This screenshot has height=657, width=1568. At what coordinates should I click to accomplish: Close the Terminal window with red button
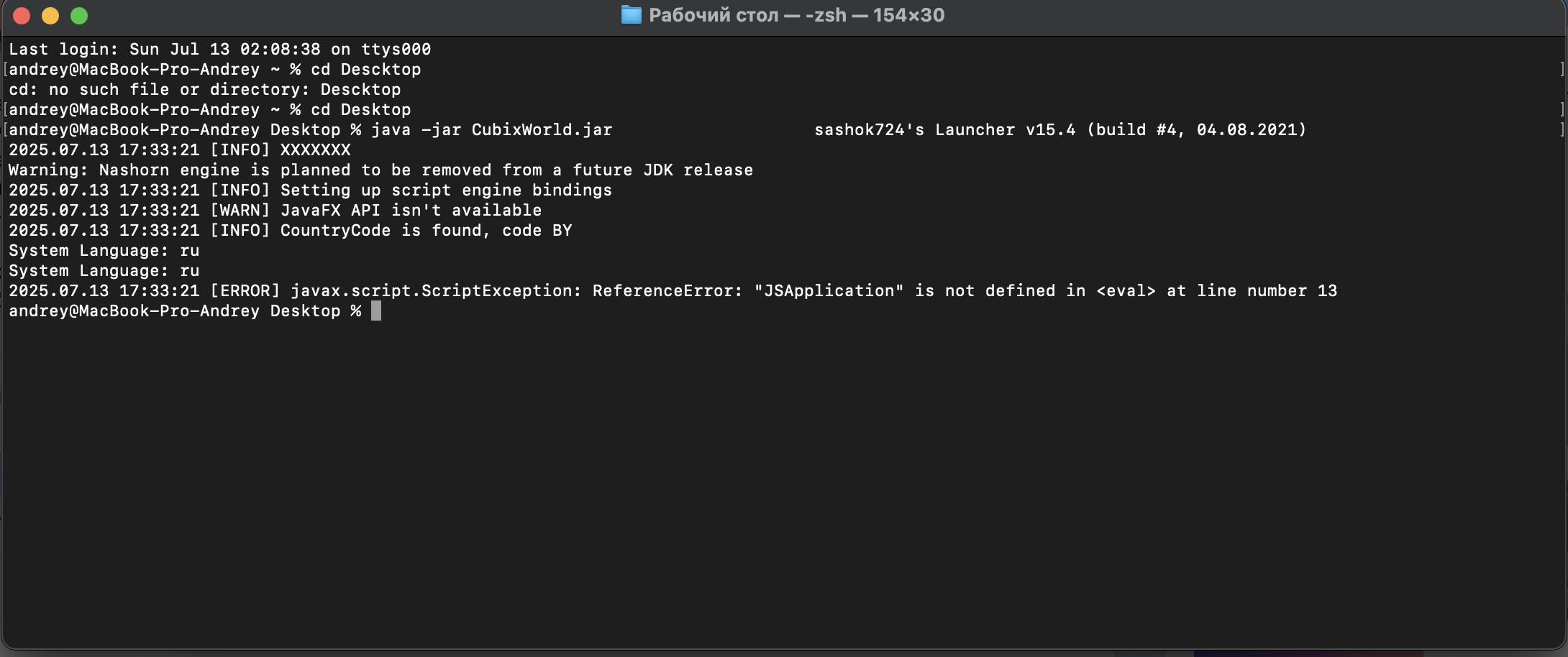coord(22,16)
